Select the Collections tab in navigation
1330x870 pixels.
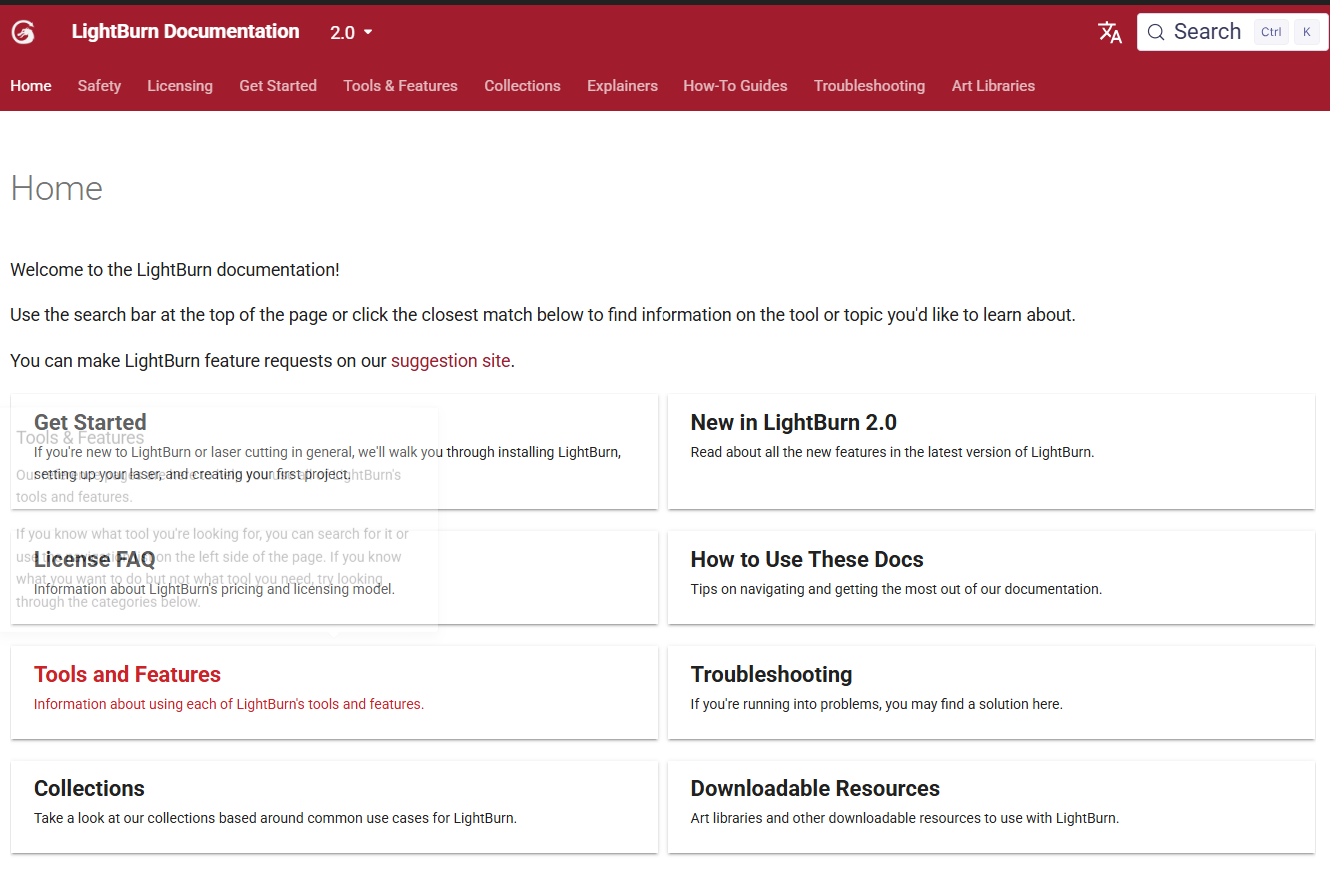tap(522, 86)
